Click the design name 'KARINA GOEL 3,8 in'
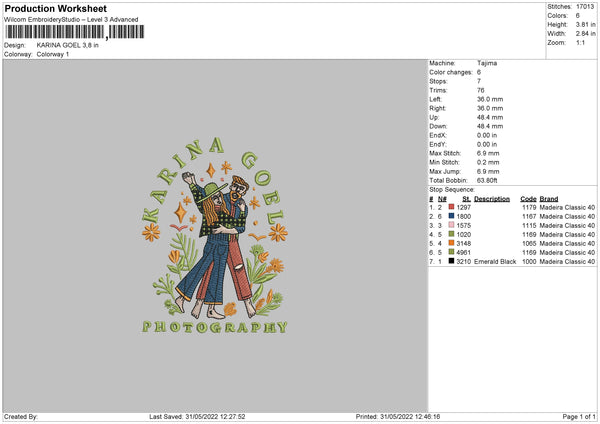Screen dimensions: 600x424 [67, 45]
